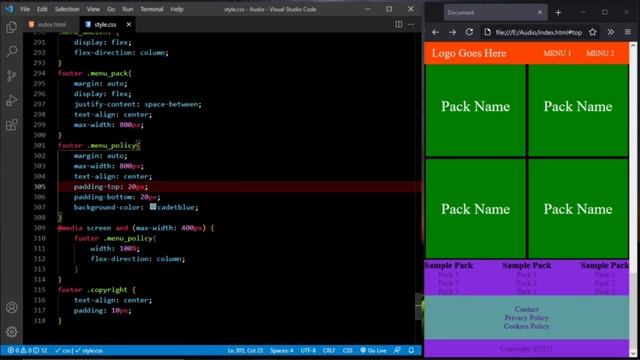Open Source Control view
Viewport: 640px width, 360px height.
11,76
